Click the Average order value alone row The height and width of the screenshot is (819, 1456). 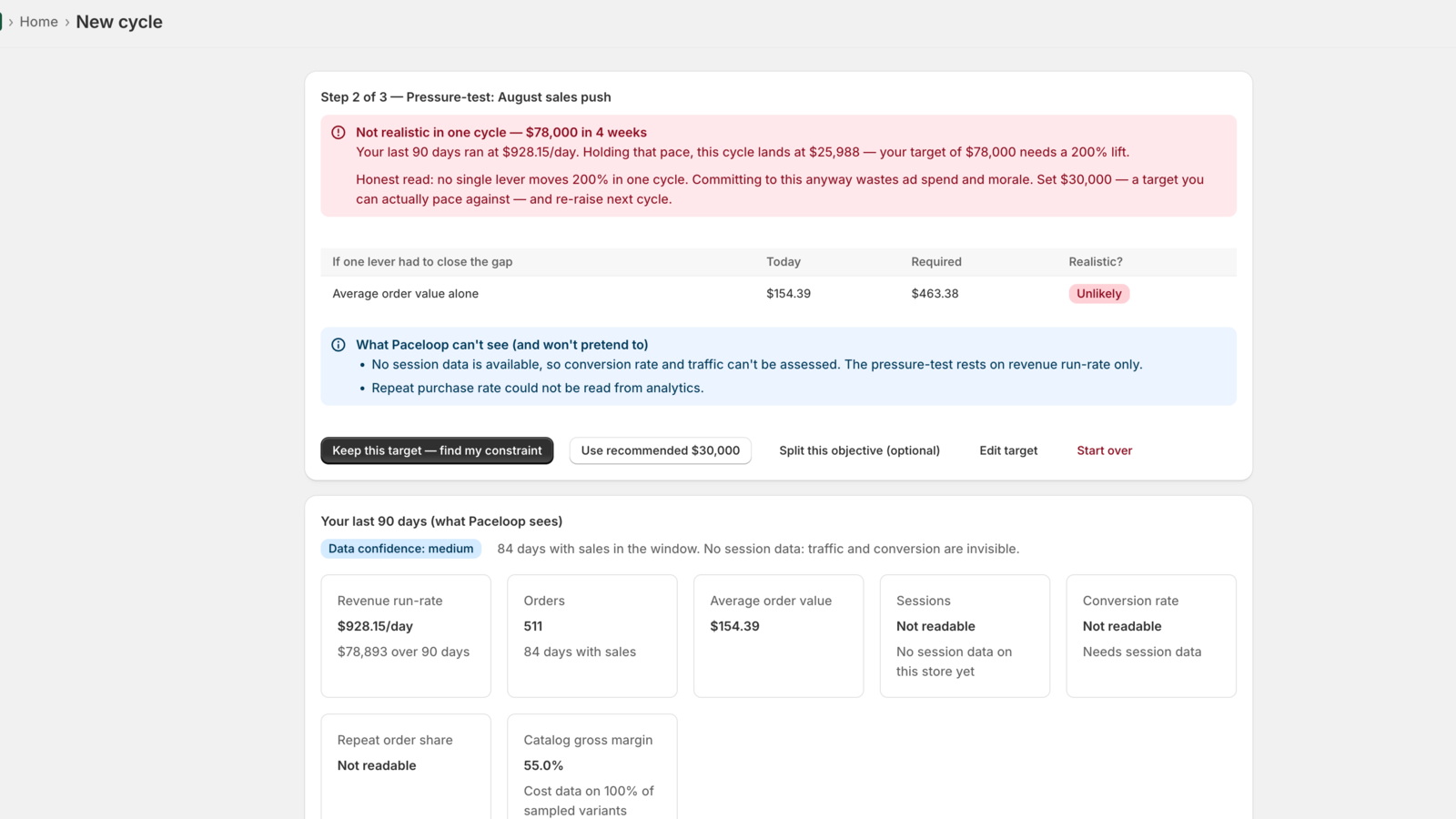[779, 294]
